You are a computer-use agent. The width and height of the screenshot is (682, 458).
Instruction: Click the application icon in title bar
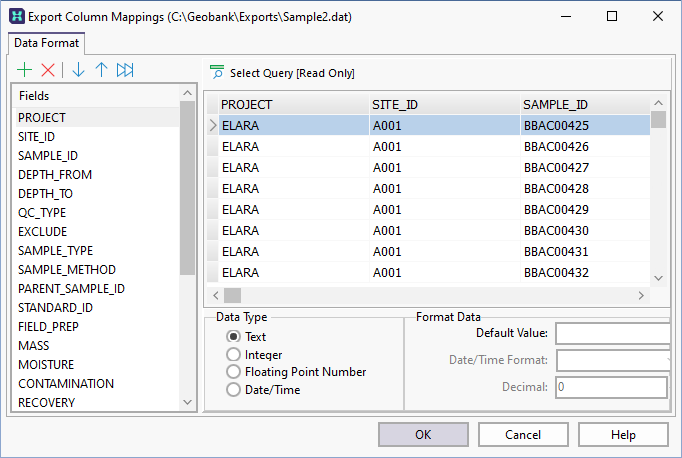[x=15, y=17]
